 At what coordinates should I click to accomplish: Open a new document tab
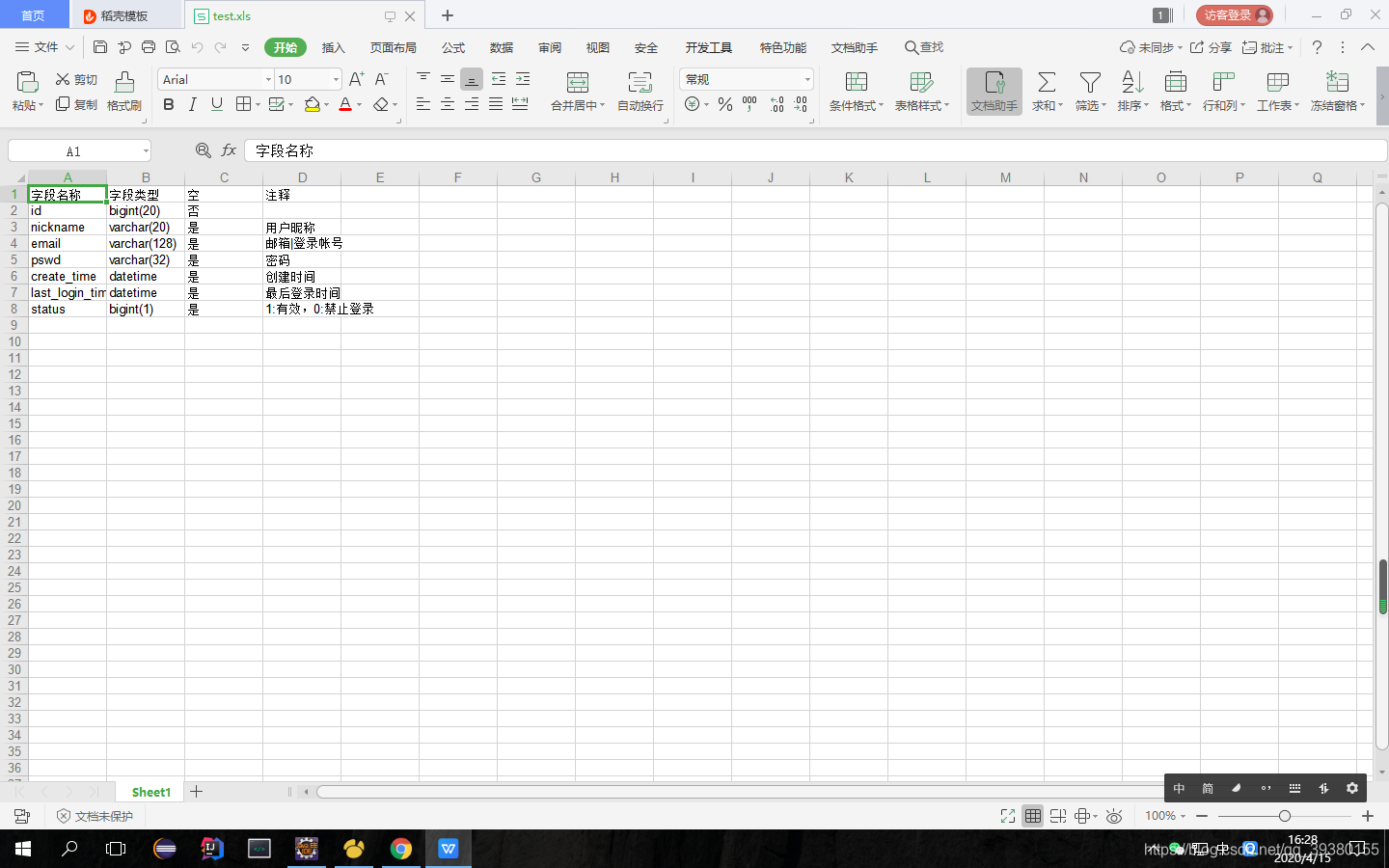(448, 15)
